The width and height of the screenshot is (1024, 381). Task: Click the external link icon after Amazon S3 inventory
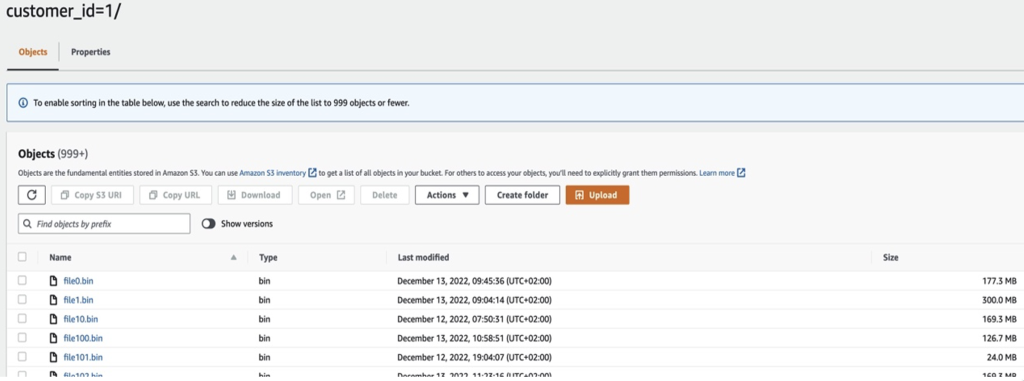point(312,173)
